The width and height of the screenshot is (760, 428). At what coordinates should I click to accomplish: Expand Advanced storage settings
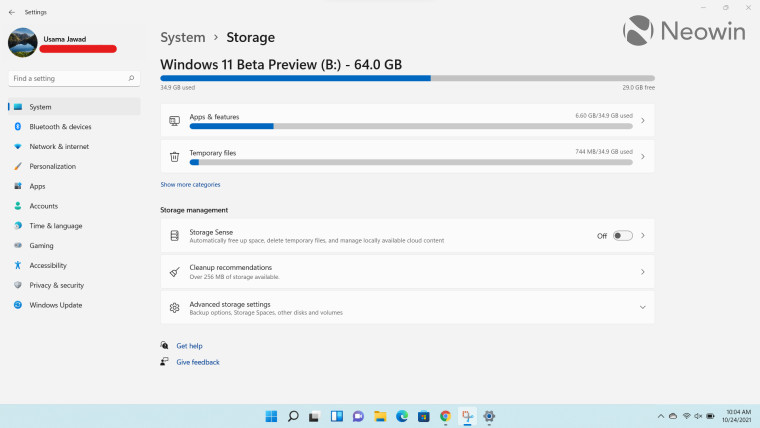(408, 308)
